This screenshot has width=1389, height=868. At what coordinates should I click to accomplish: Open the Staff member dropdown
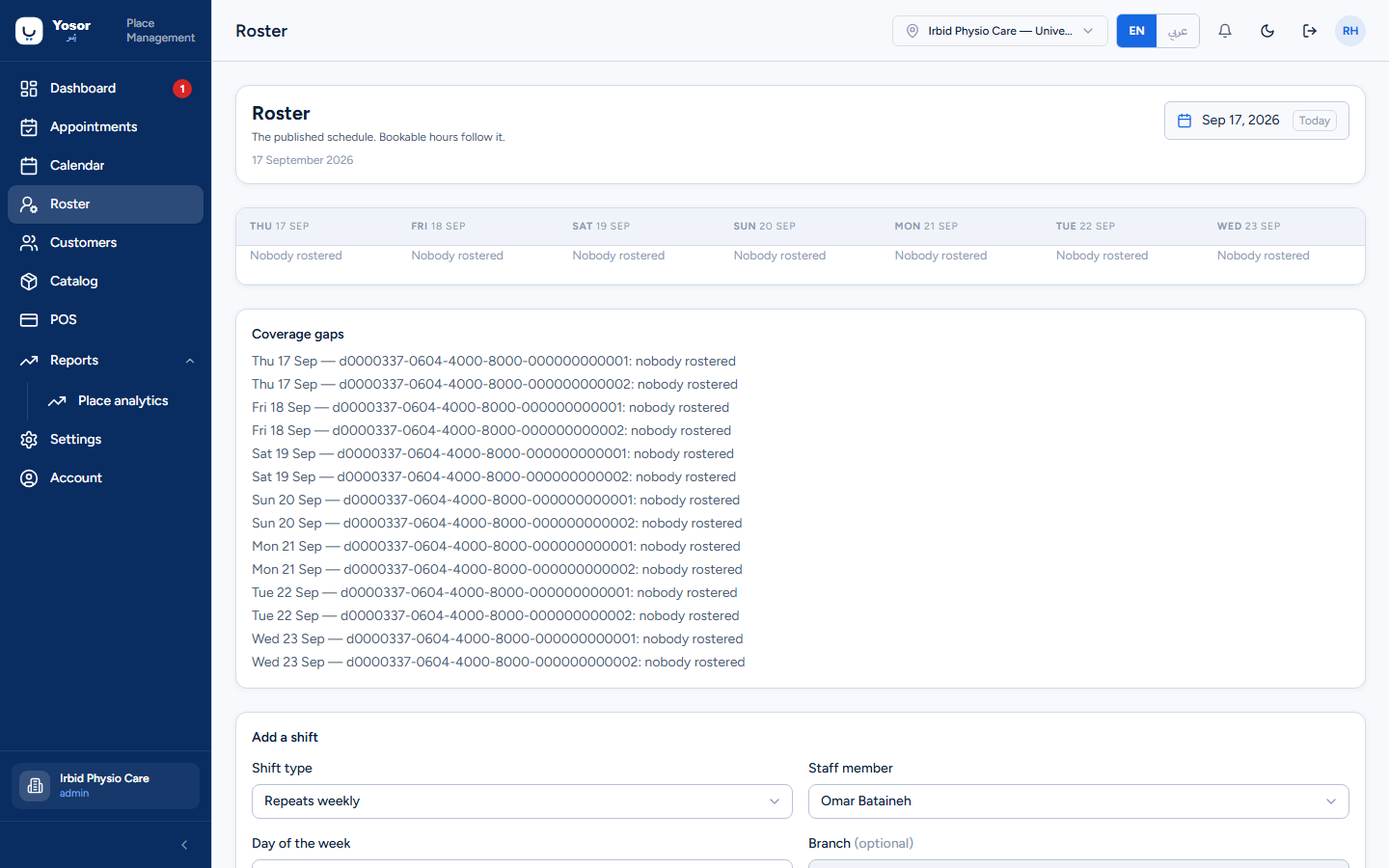point(1078,801)
